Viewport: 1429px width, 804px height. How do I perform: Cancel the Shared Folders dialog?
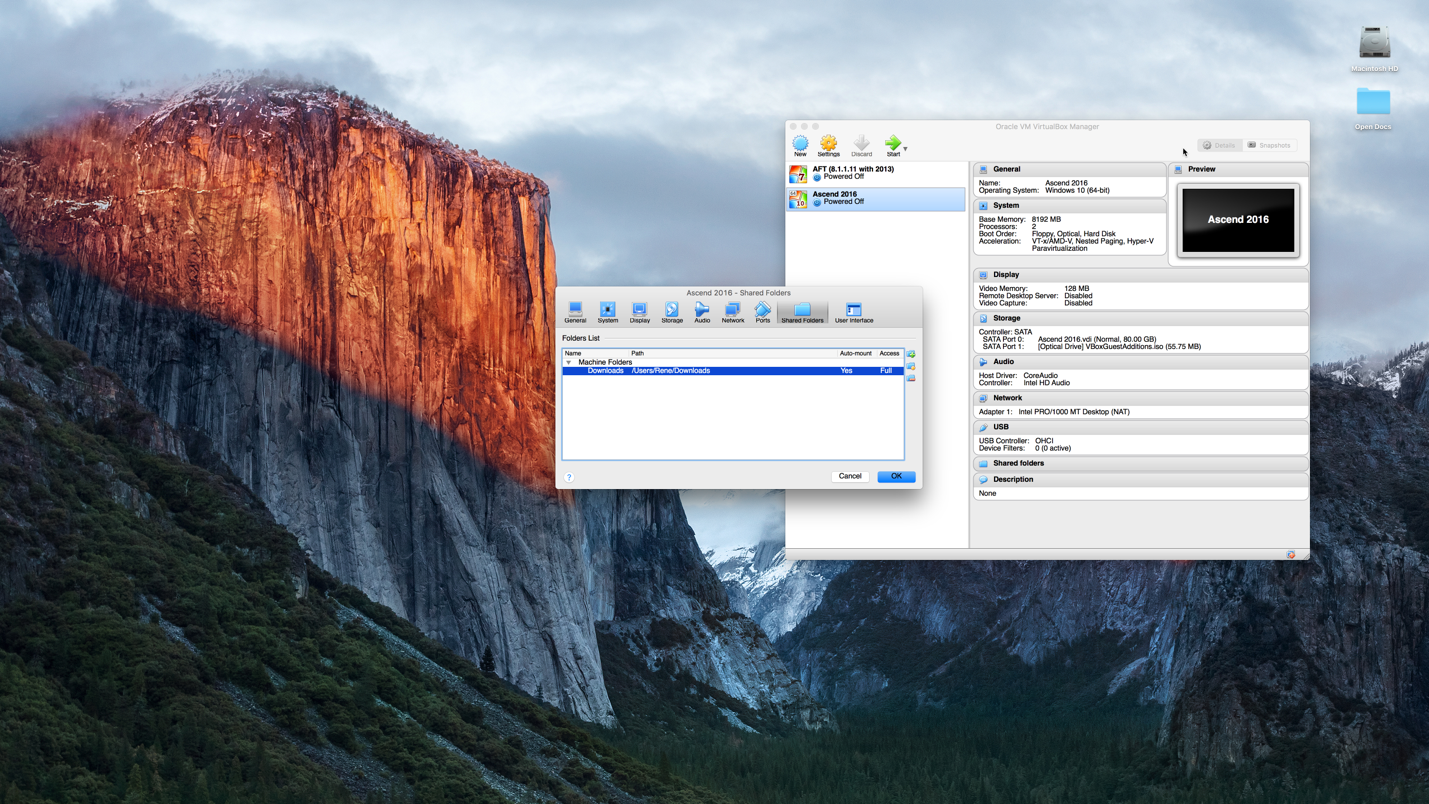coord(850,476)
